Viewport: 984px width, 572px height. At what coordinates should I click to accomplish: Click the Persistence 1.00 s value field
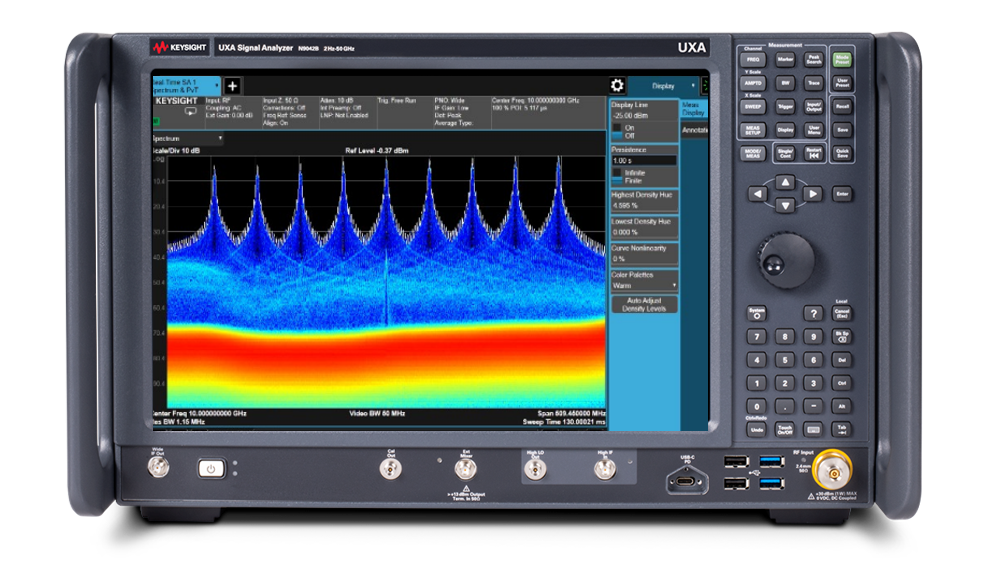pyautogui.click(x=644, y=160)
